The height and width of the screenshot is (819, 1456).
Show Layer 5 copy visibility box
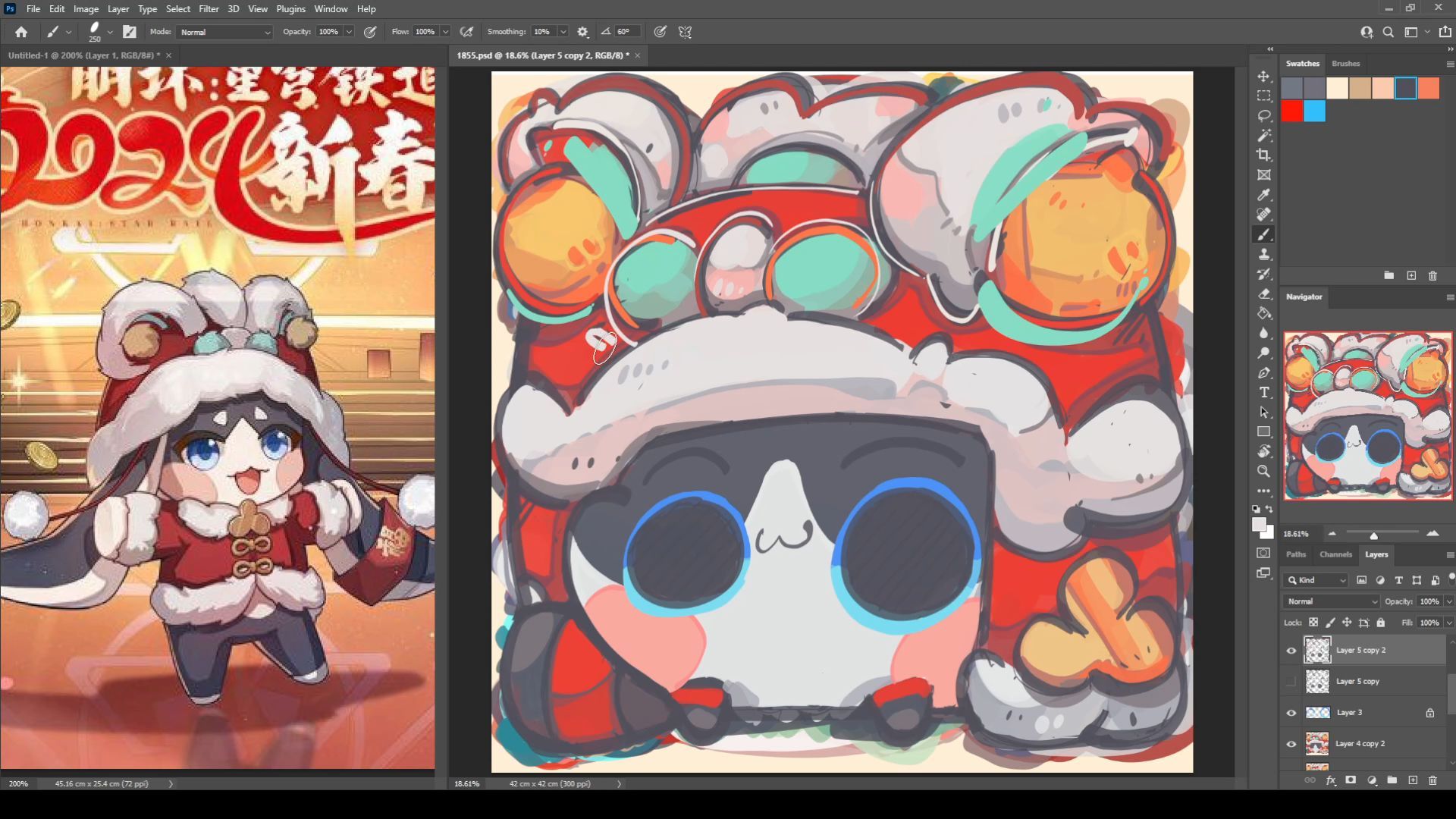point(1291,682)
